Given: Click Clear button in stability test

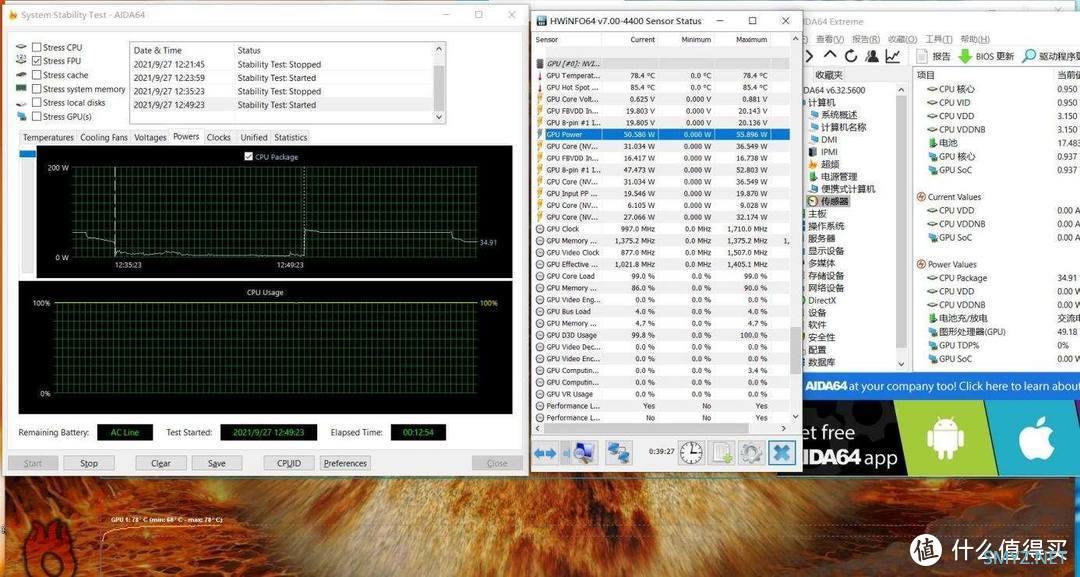Looking at the screenshot, I should (x=160, y=463).
